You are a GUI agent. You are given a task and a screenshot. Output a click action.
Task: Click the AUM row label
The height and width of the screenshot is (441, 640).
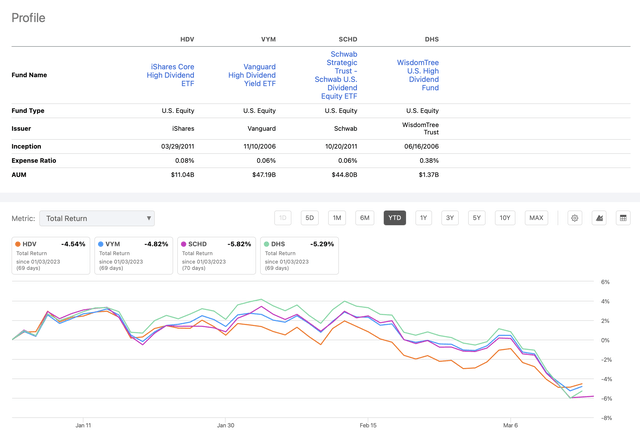tap(19, 175)
